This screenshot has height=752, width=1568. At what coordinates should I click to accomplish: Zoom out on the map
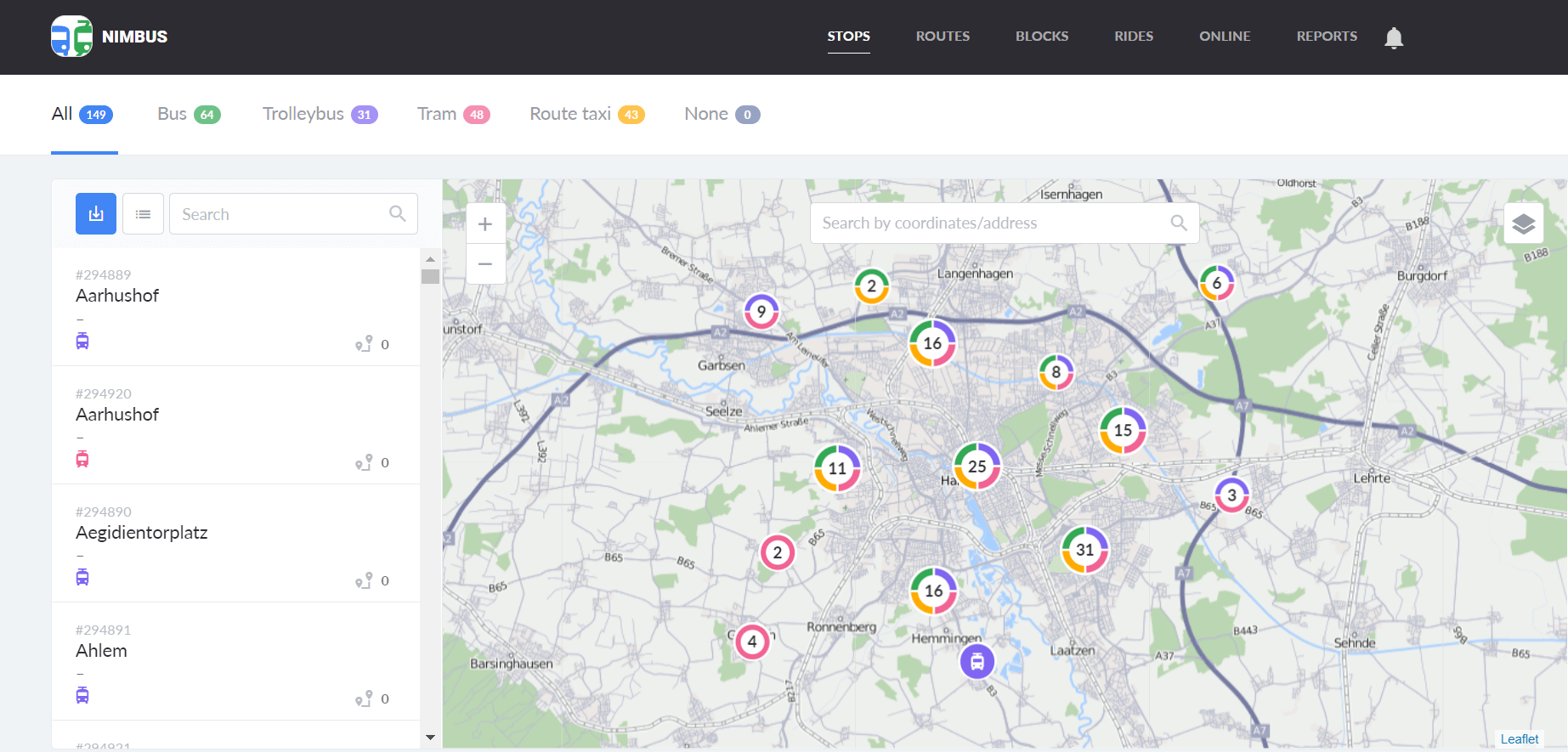pos(485,264)
